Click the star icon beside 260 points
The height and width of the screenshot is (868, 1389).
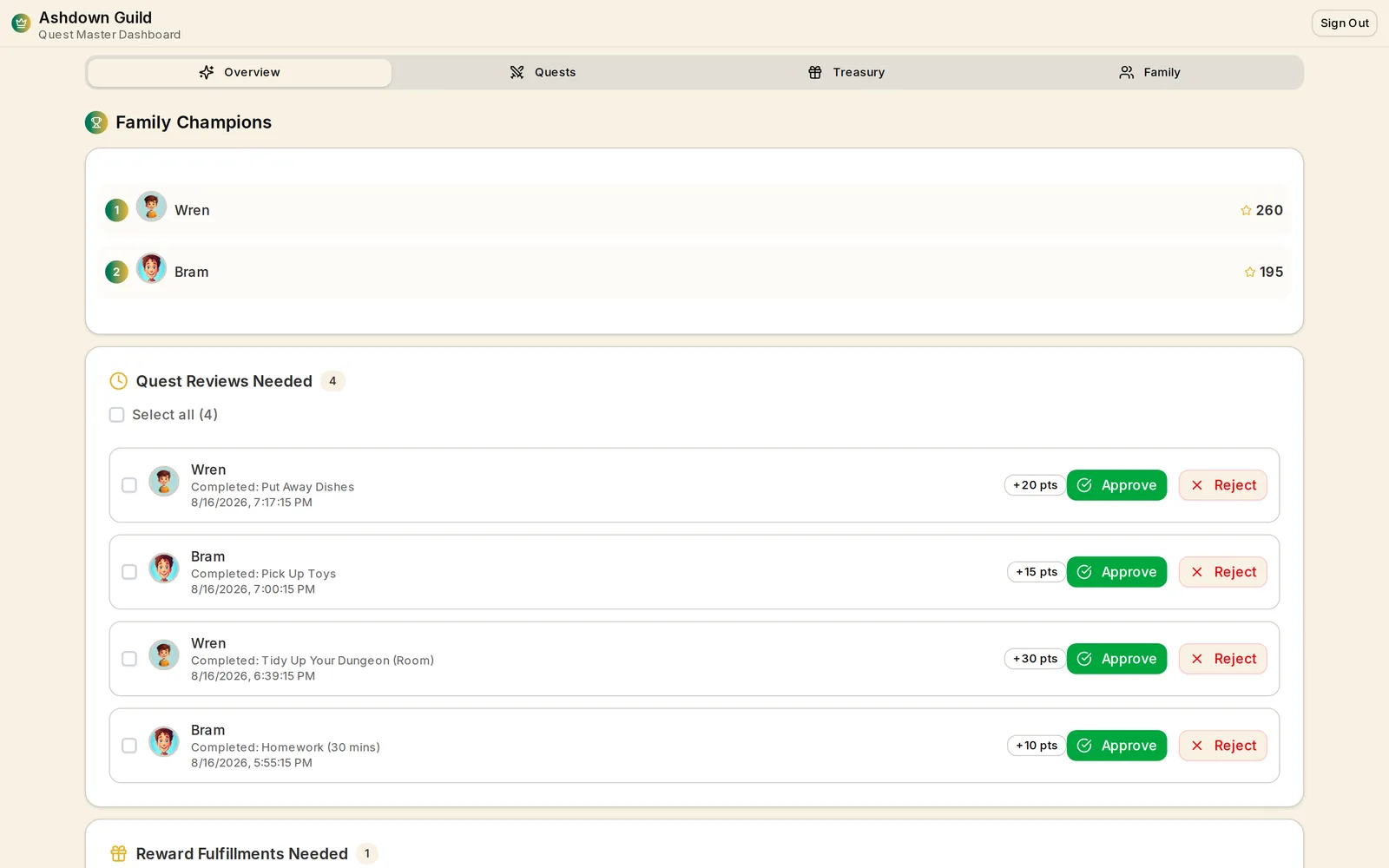[x=1246, y=210]
